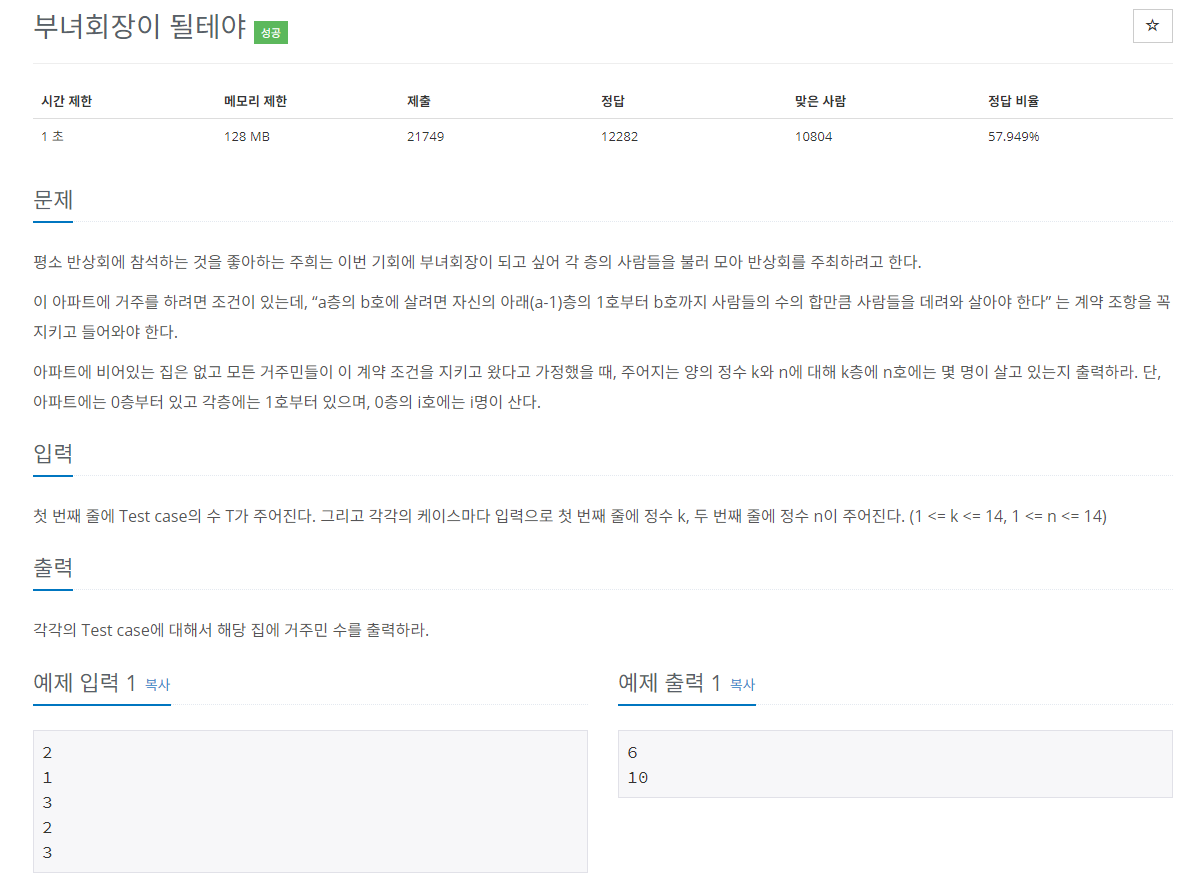Click output value 10 in example output

638,777
